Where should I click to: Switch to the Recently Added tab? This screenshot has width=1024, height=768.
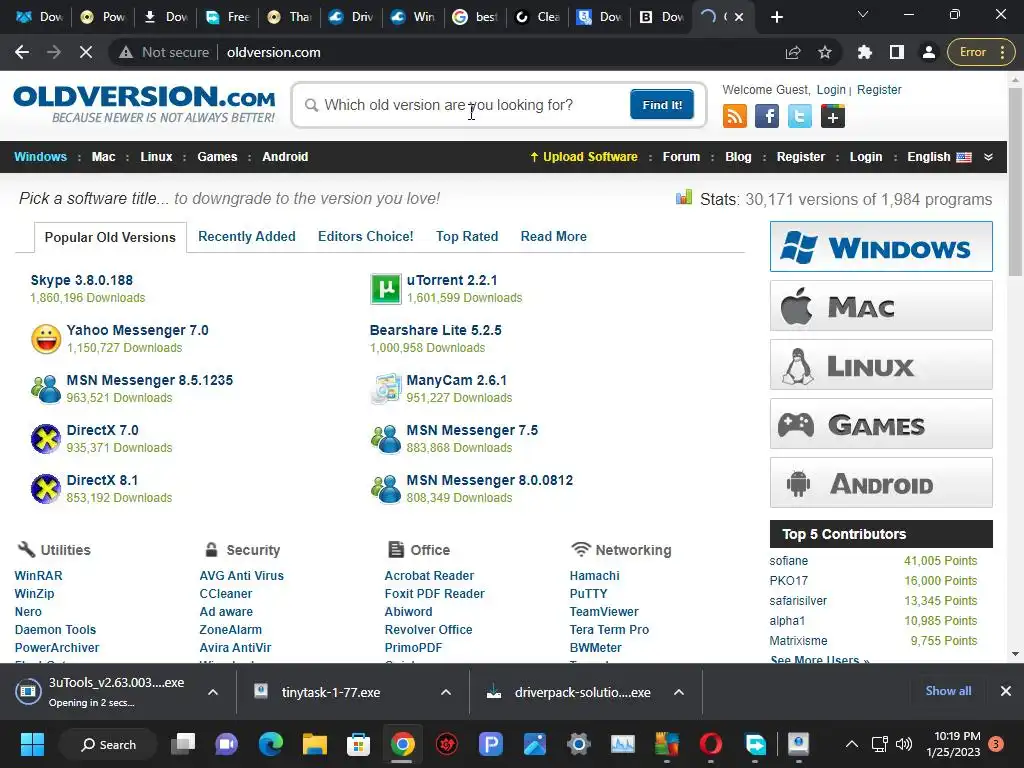pos(247,236)
